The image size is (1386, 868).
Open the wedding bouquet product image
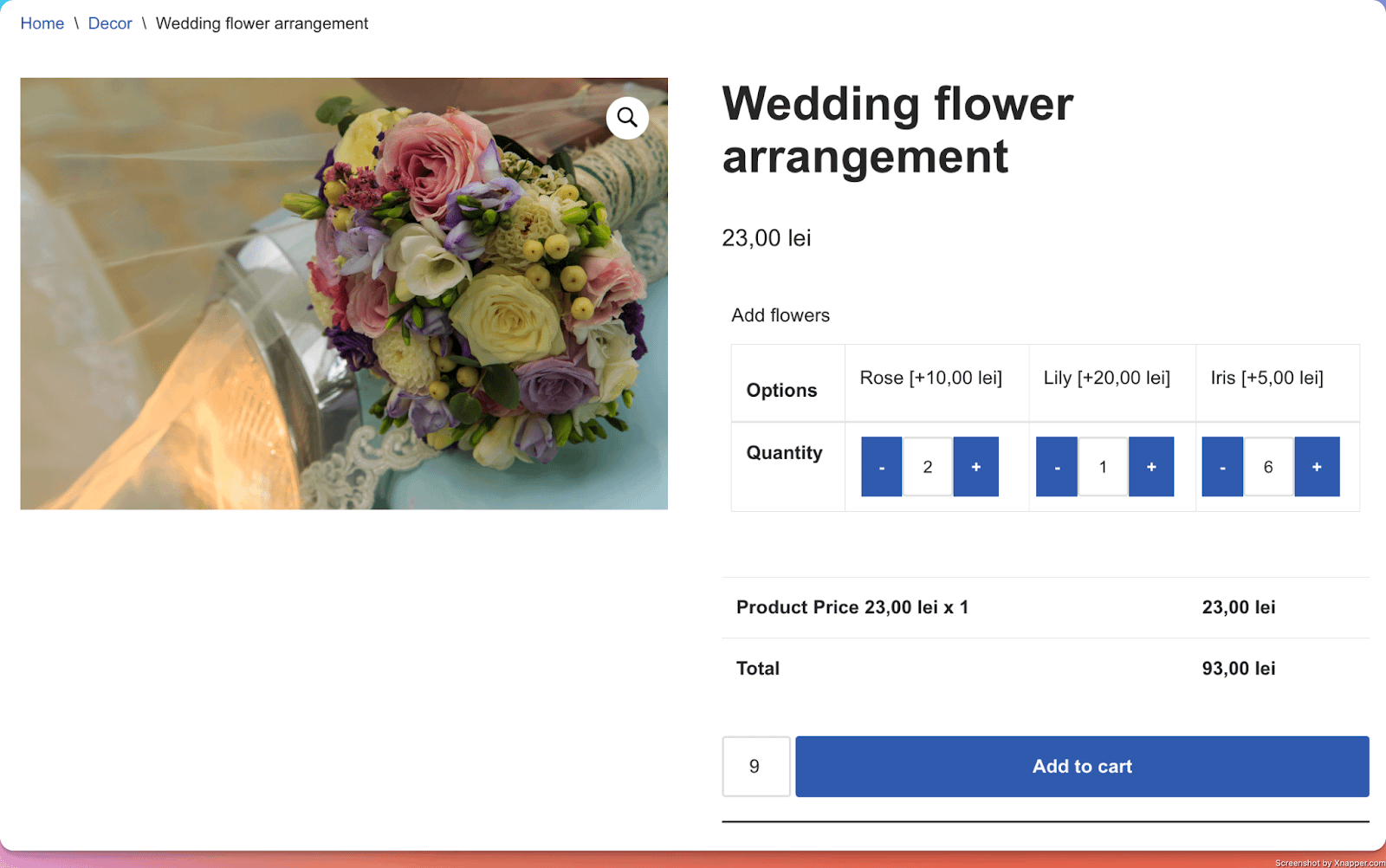(x=344, y=294)
